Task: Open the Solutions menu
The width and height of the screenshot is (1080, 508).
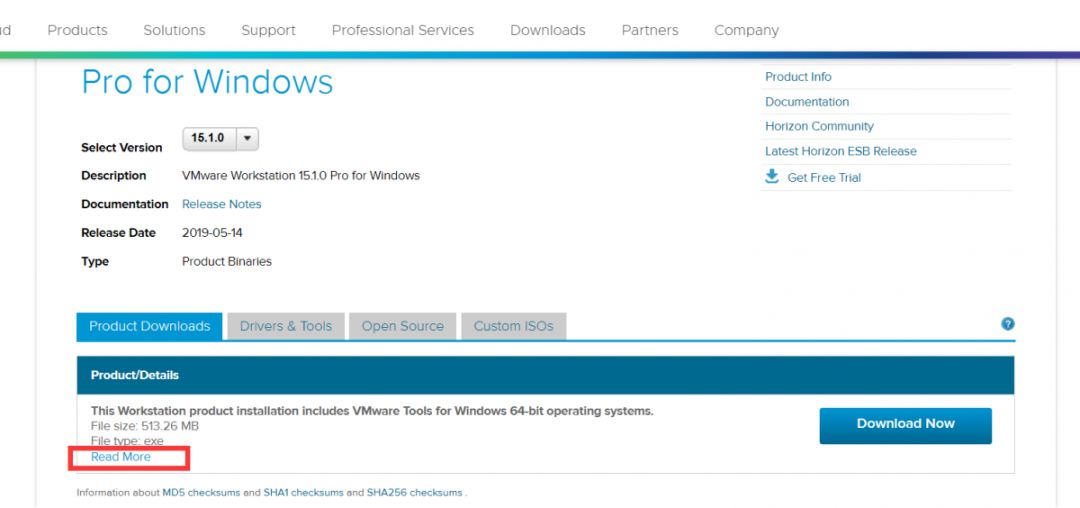Action: tap(174, 30)
